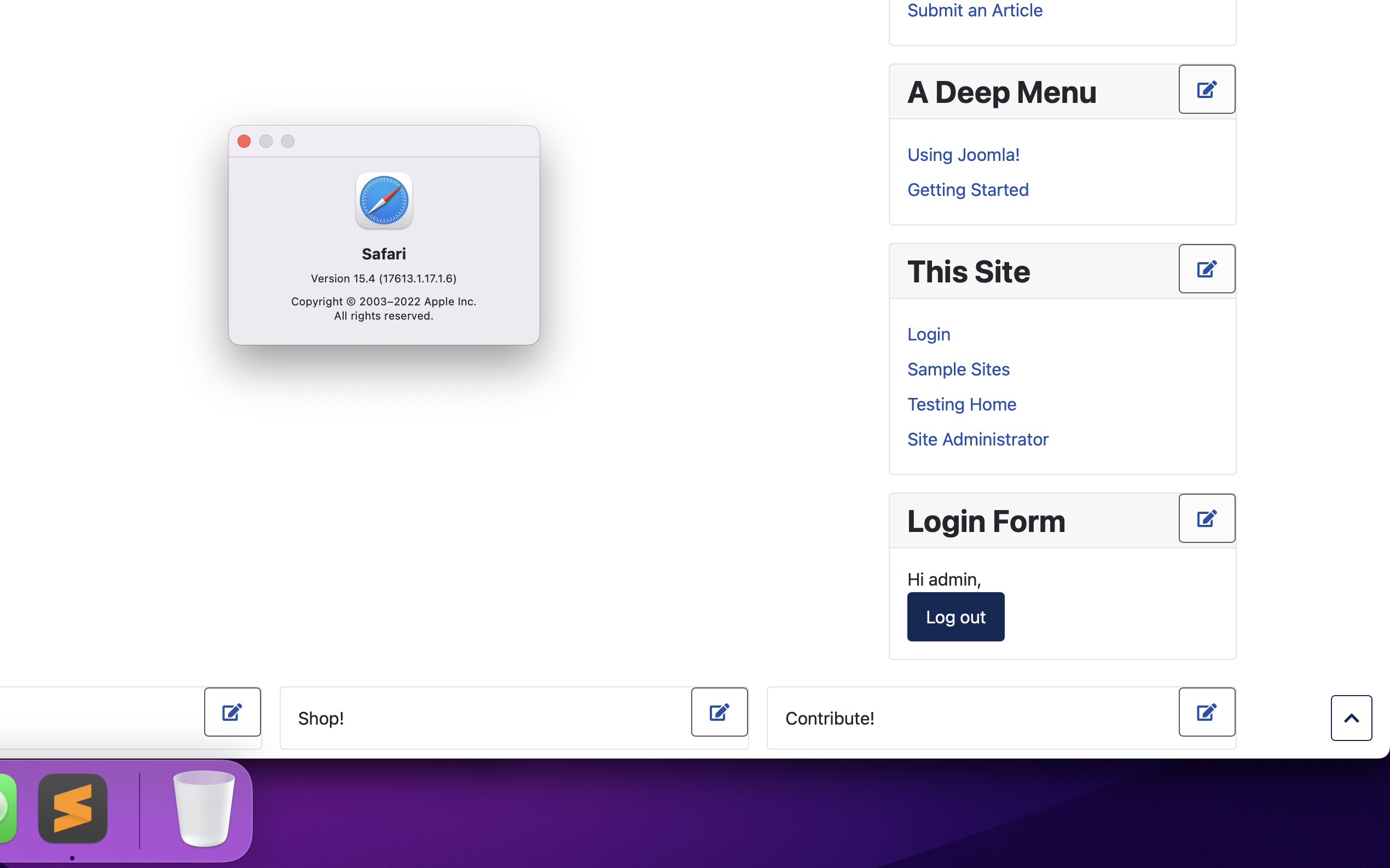Go to Getting Started
The width and height of the screenshot is (1390, 868).
(x=968, y=189)
